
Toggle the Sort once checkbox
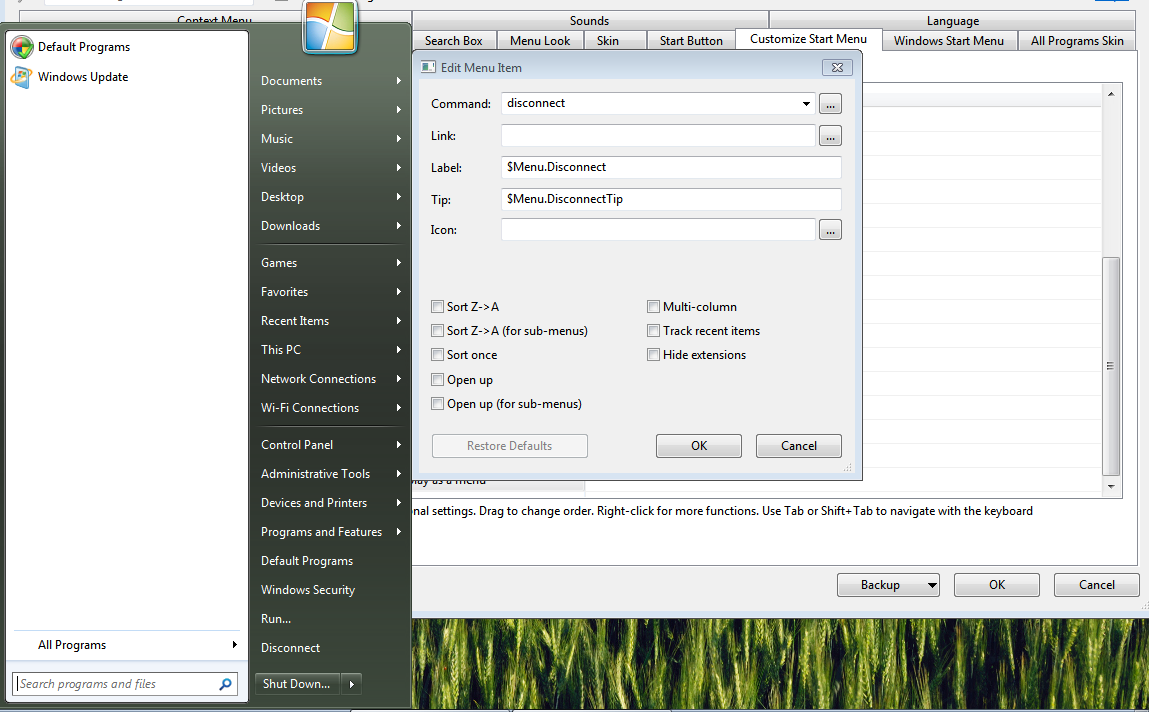pos(438,355)
